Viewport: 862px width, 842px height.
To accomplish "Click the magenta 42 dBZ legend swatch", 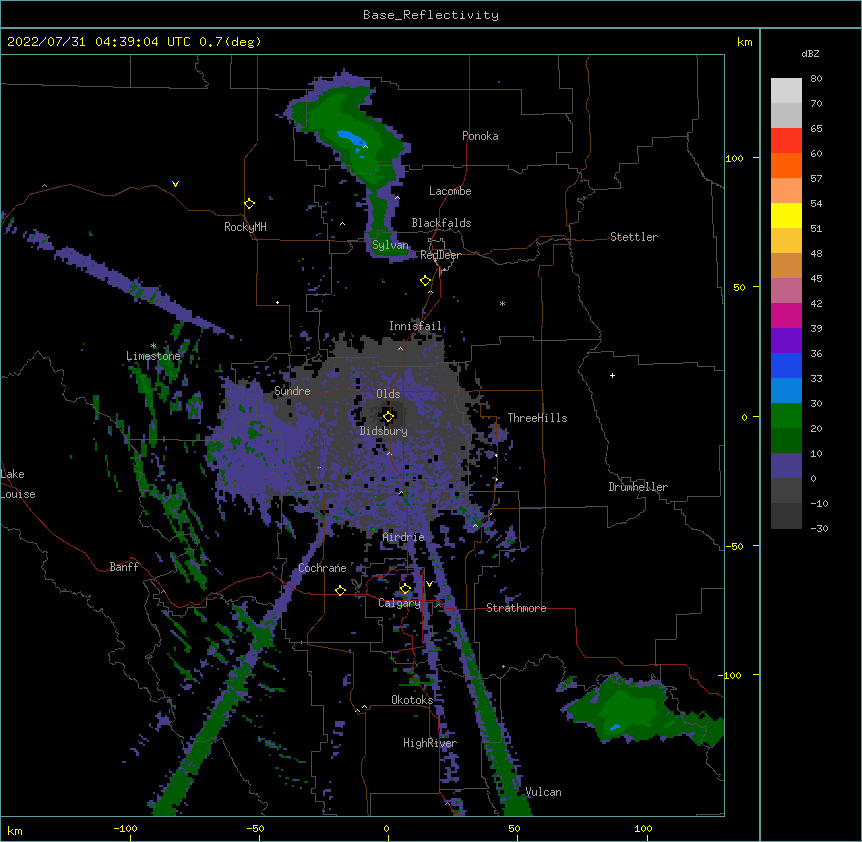I will pos(786,315).
